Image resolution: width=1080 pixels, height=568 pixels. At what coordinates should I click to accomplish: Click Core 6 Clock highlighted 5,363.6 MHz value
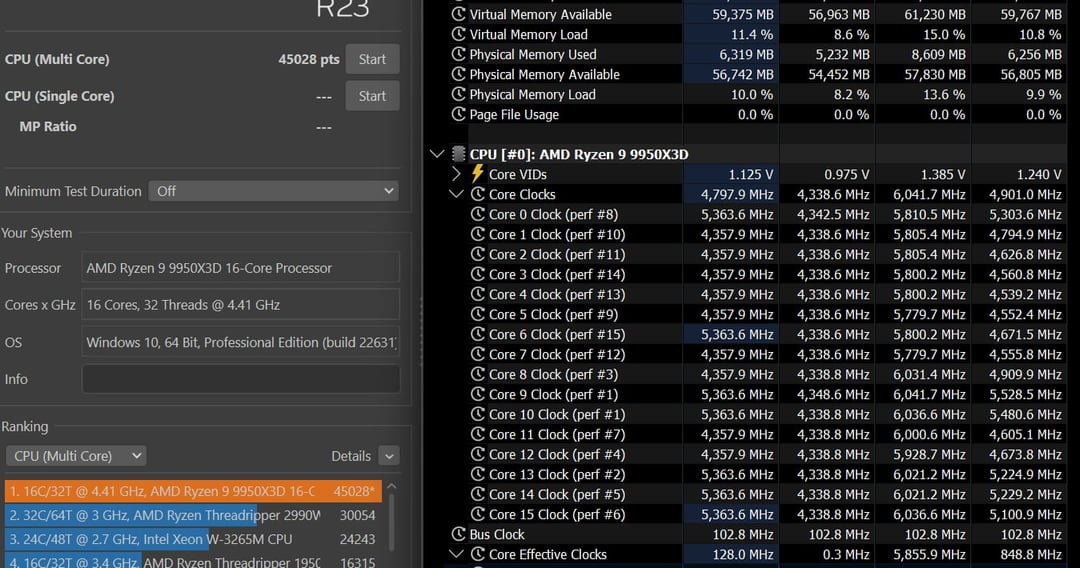(737, 335)
